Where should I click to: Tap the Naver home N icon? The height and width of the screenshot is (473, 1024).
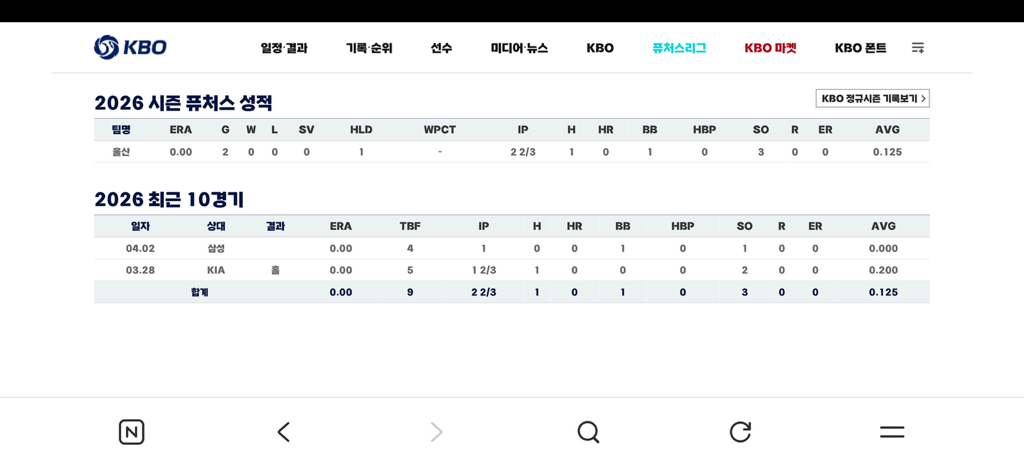[x=131, y=432]
